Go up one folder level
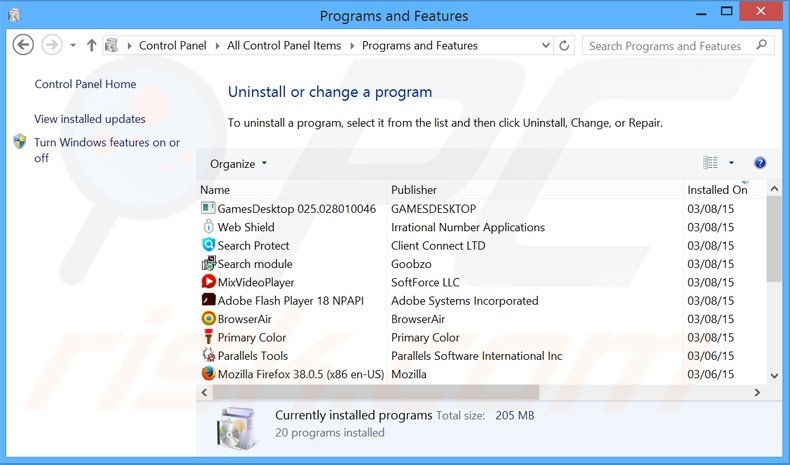Viewport: 790px width, 465px height. 91,45
